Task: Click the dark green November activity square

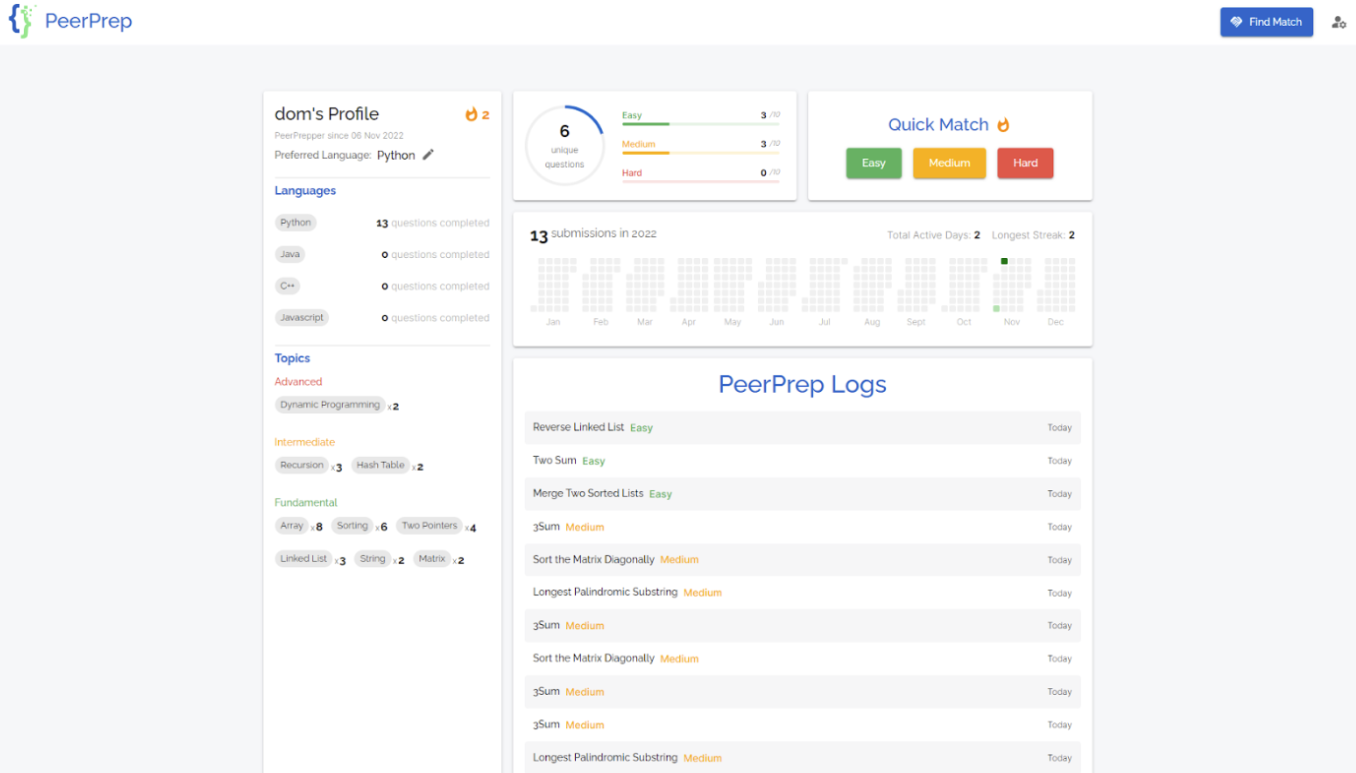Action: point(1004,261)
